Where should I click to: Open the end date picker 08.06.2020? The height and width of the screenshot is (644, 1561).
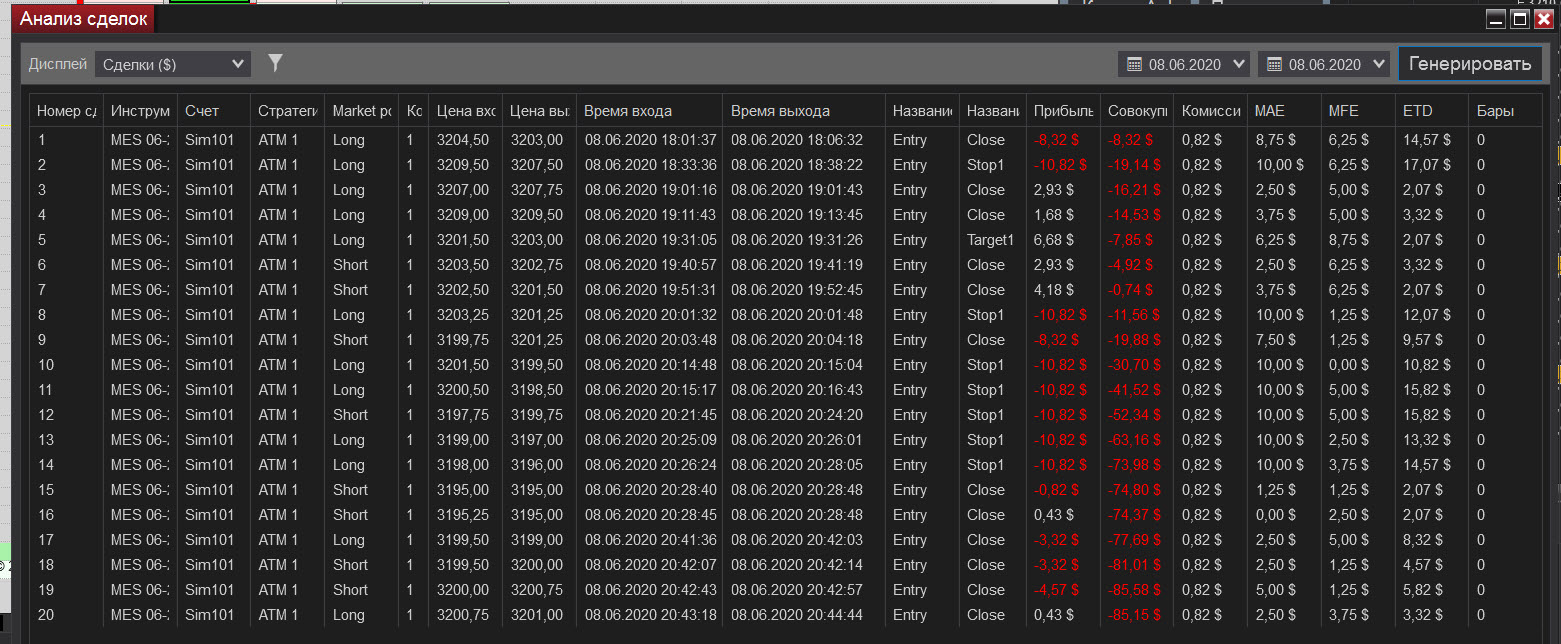[1324, 64]
